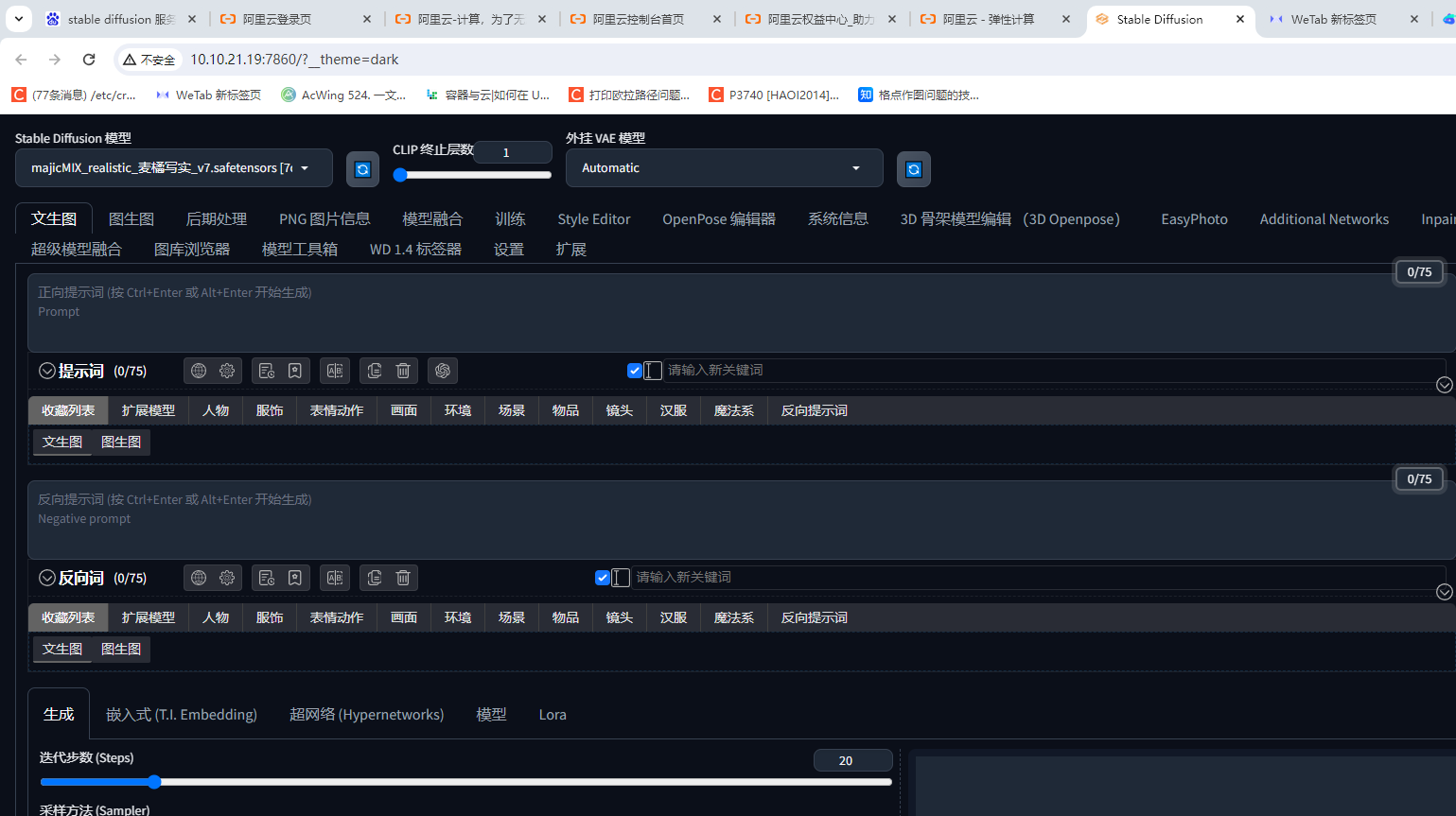
Task: Switch to 阿里云控制台首页 browser tab
Action: pyautogui.click(x=647, y=19)
